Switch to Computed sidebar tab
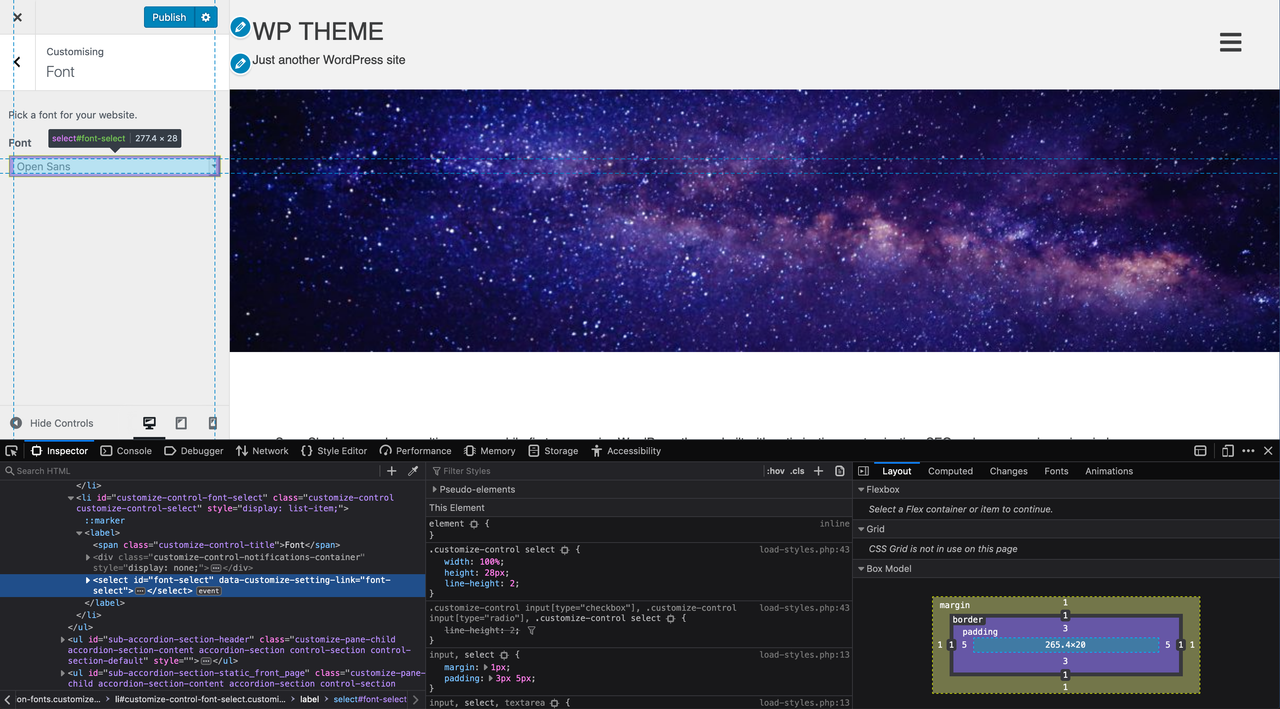1280x709 pixels. (950, 471)
